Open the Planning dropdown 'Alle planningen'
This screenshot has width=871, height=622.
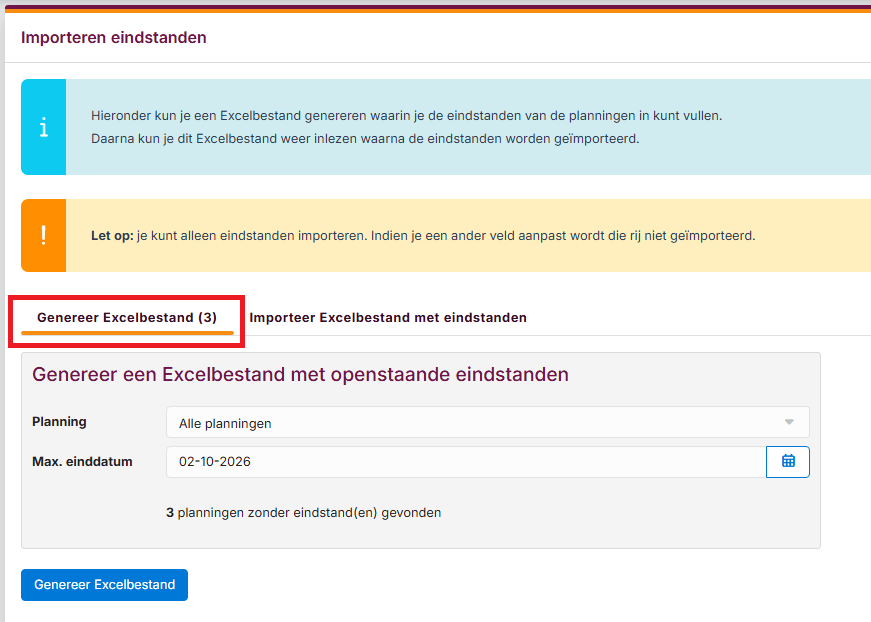point(488,423)
